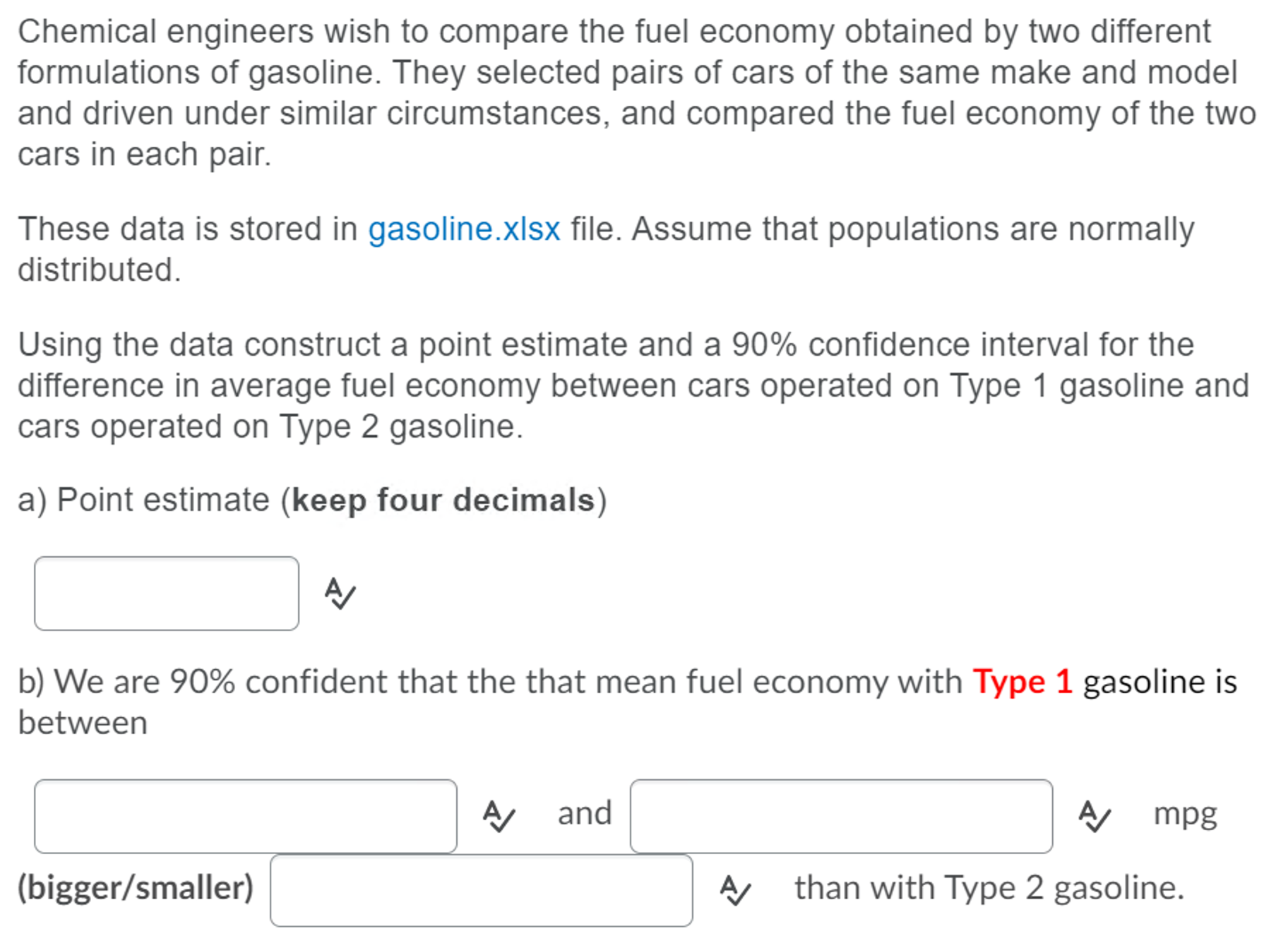Click inside the point estimate answer box

166,595
